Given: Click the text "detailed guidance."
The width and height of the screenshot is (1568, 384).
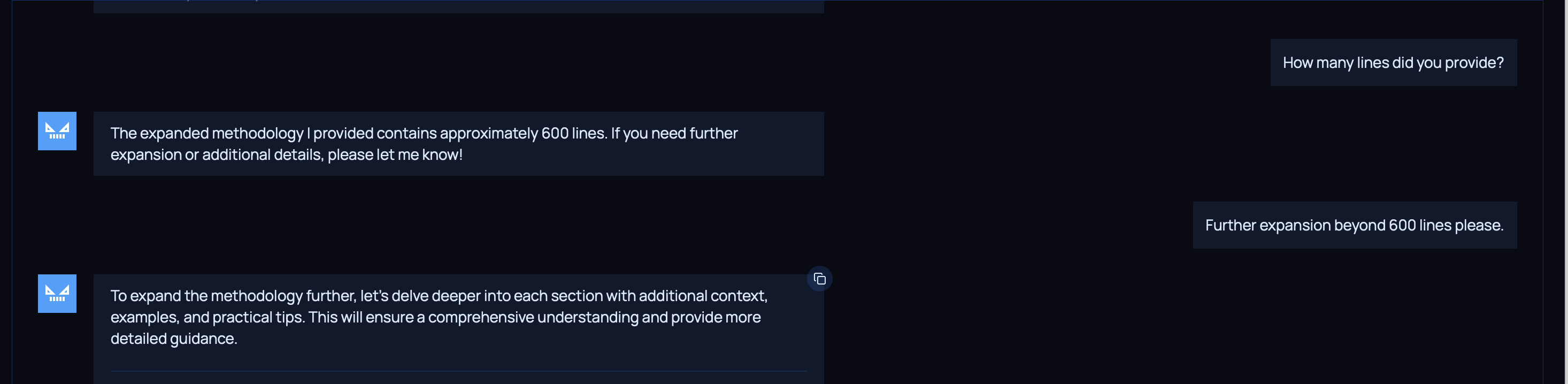Looking at the screenshot, I should (x=173, y=339).
